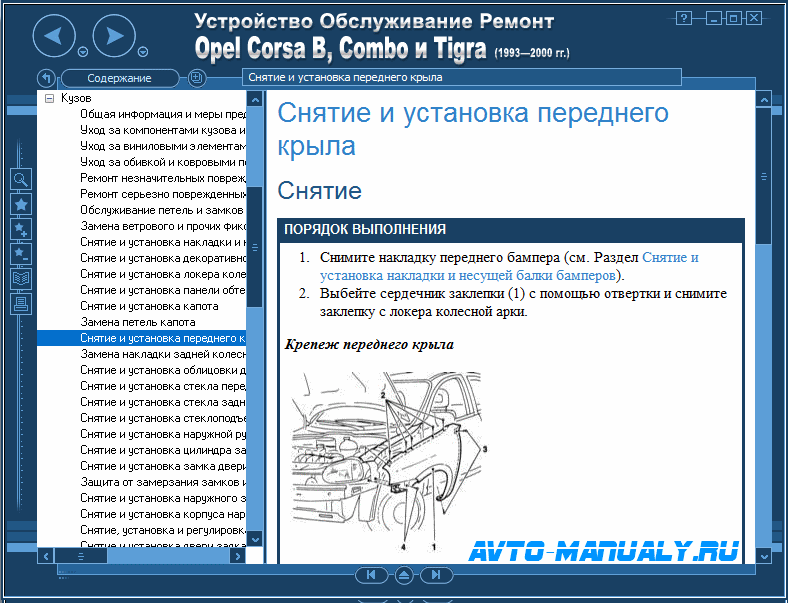Viewport: 788px width, 603px height.
Task: Open Снятие и установка капота topic
Action: point(149,306)
